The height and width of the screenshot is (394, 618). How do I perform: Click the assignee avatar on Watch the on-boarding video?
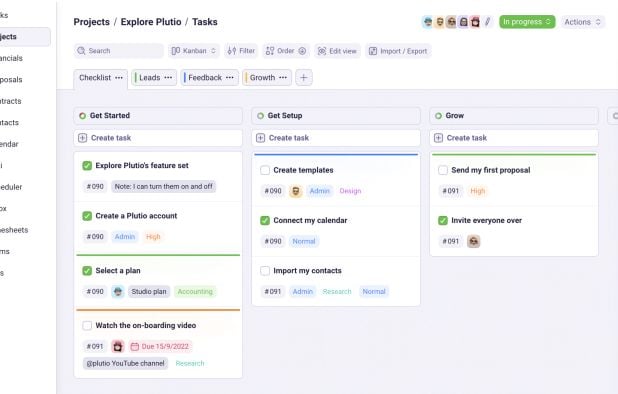(x=117, y=346)
